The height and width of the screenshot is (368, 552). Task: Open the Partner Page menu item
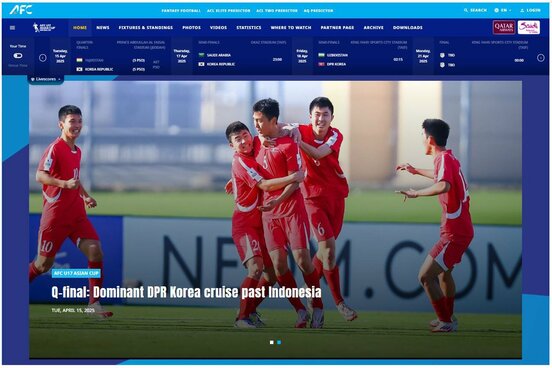click(337, 27)
